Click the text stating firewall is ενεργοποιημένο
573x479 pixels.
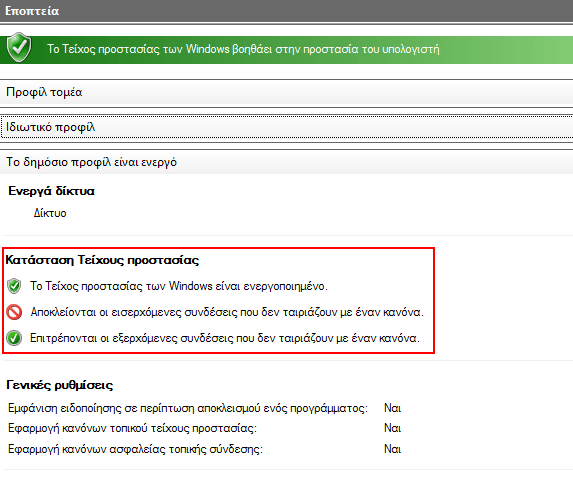(x=179, y=286)
